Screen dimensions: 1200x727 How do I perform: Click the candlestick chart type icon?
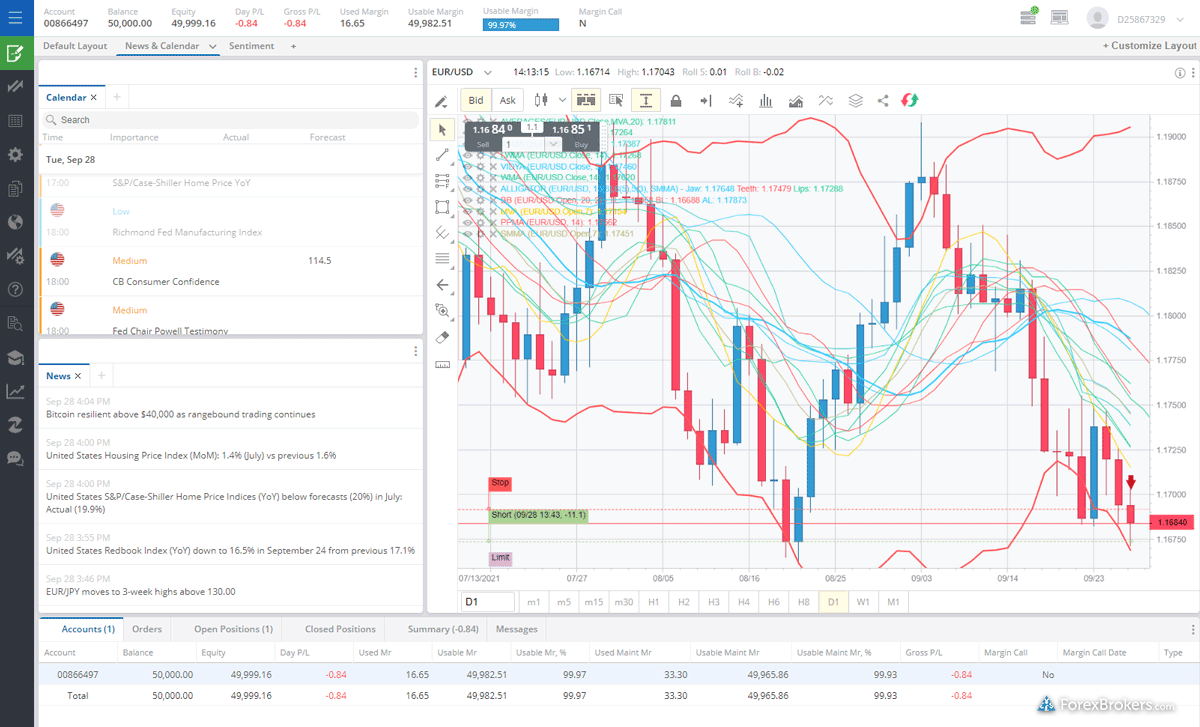[542, 100]
